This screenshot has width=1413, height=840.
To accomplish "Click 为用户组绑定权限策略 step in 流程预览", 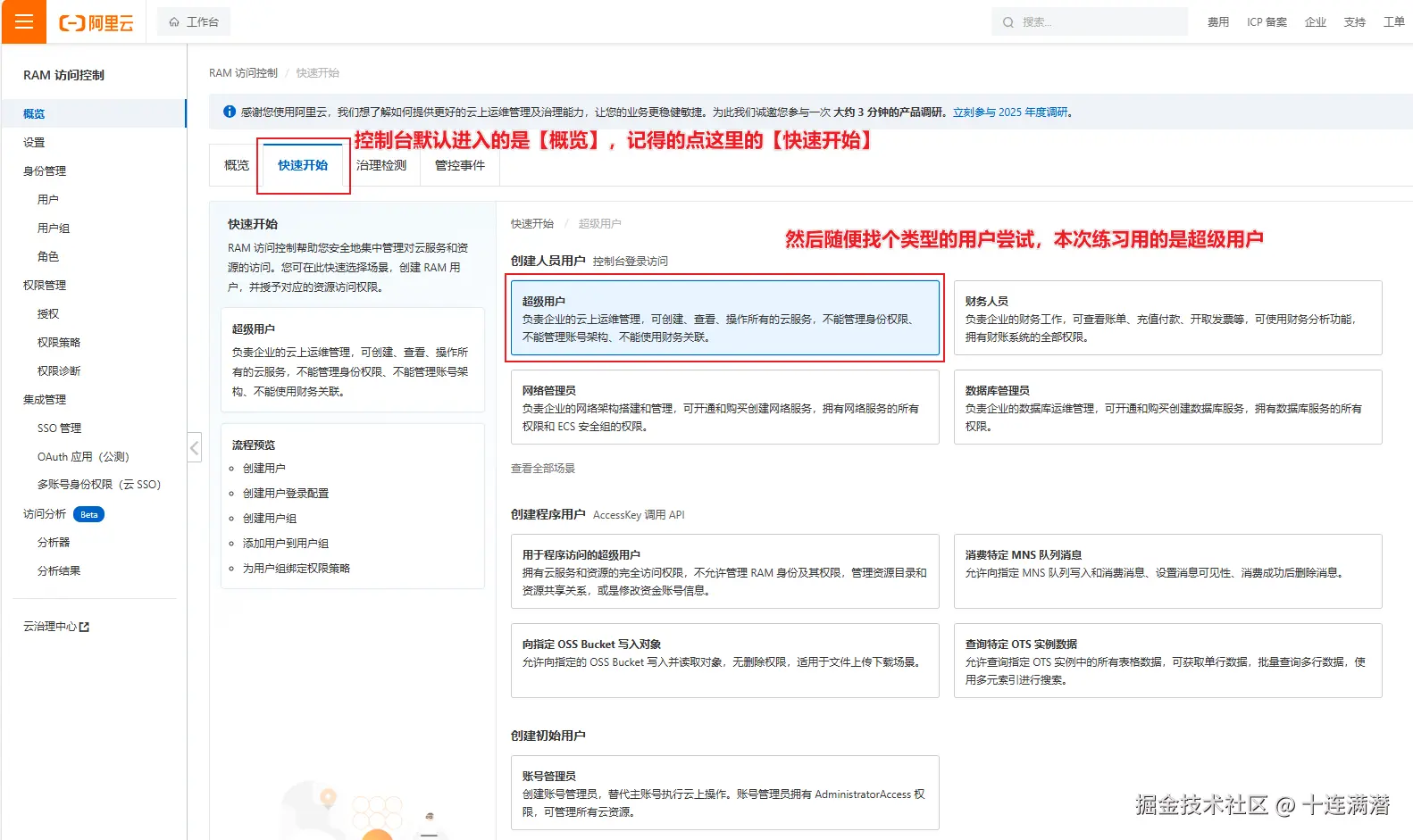I will pyautogui.click(x=297, y=568).
